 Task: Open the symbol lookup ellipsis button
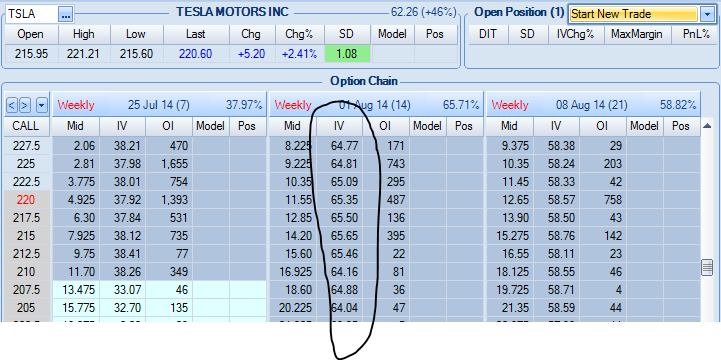[x=66, y=14]
